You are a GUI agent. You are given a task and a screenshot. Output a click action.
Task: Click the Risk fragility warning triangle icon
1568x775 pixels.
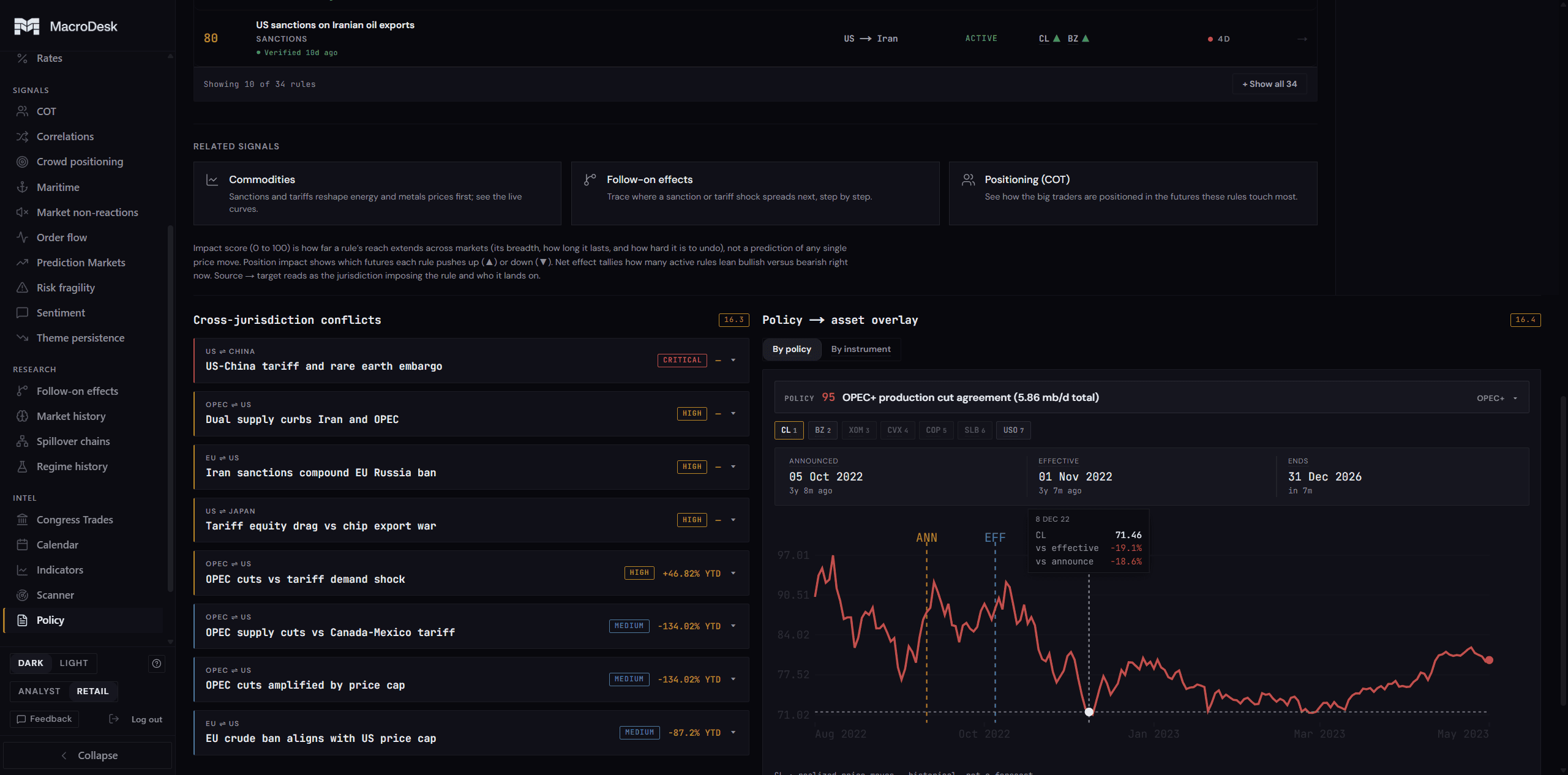[x=22, y=288]
